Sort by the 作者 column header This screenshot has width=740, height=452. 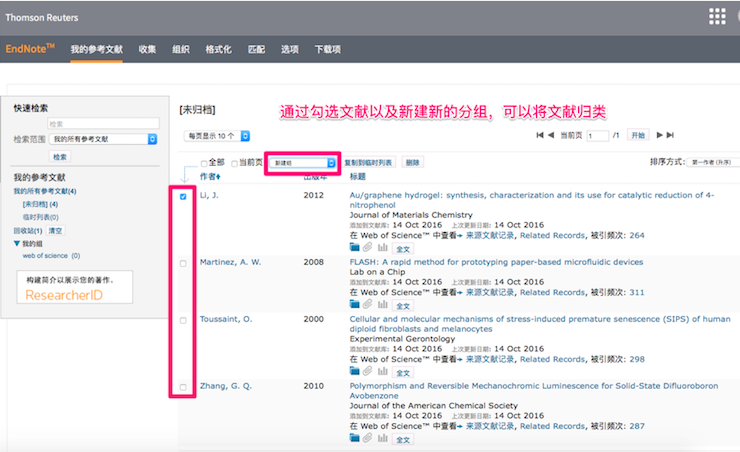click(210, 176)
